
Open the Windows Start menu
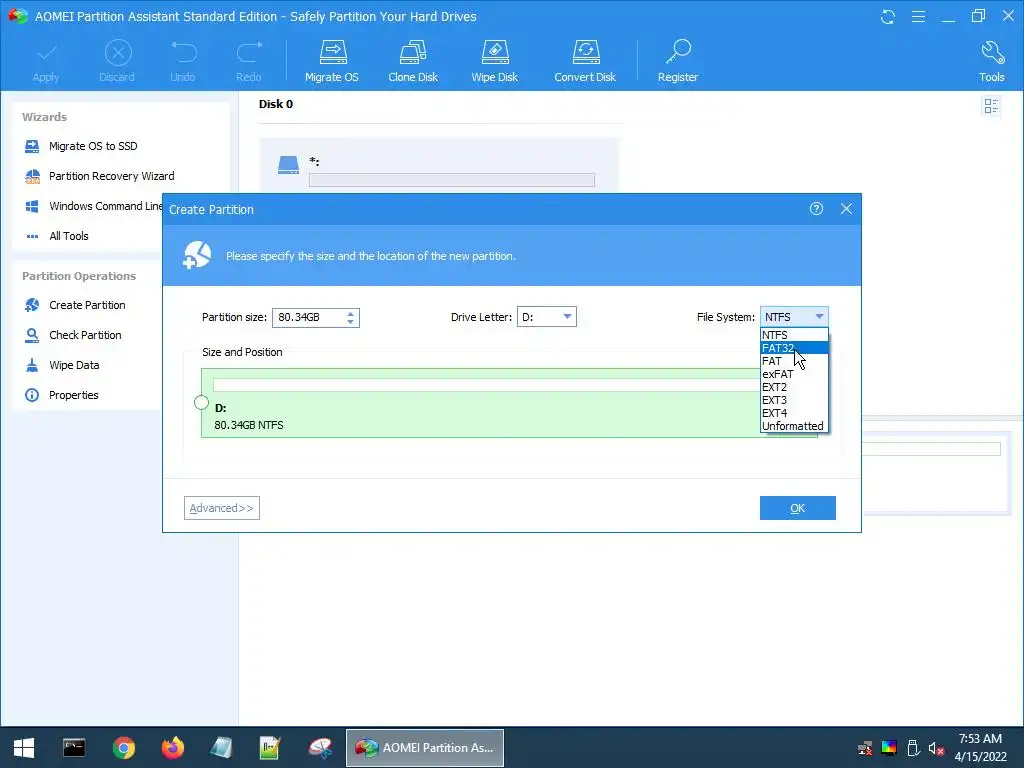(24, 748)
